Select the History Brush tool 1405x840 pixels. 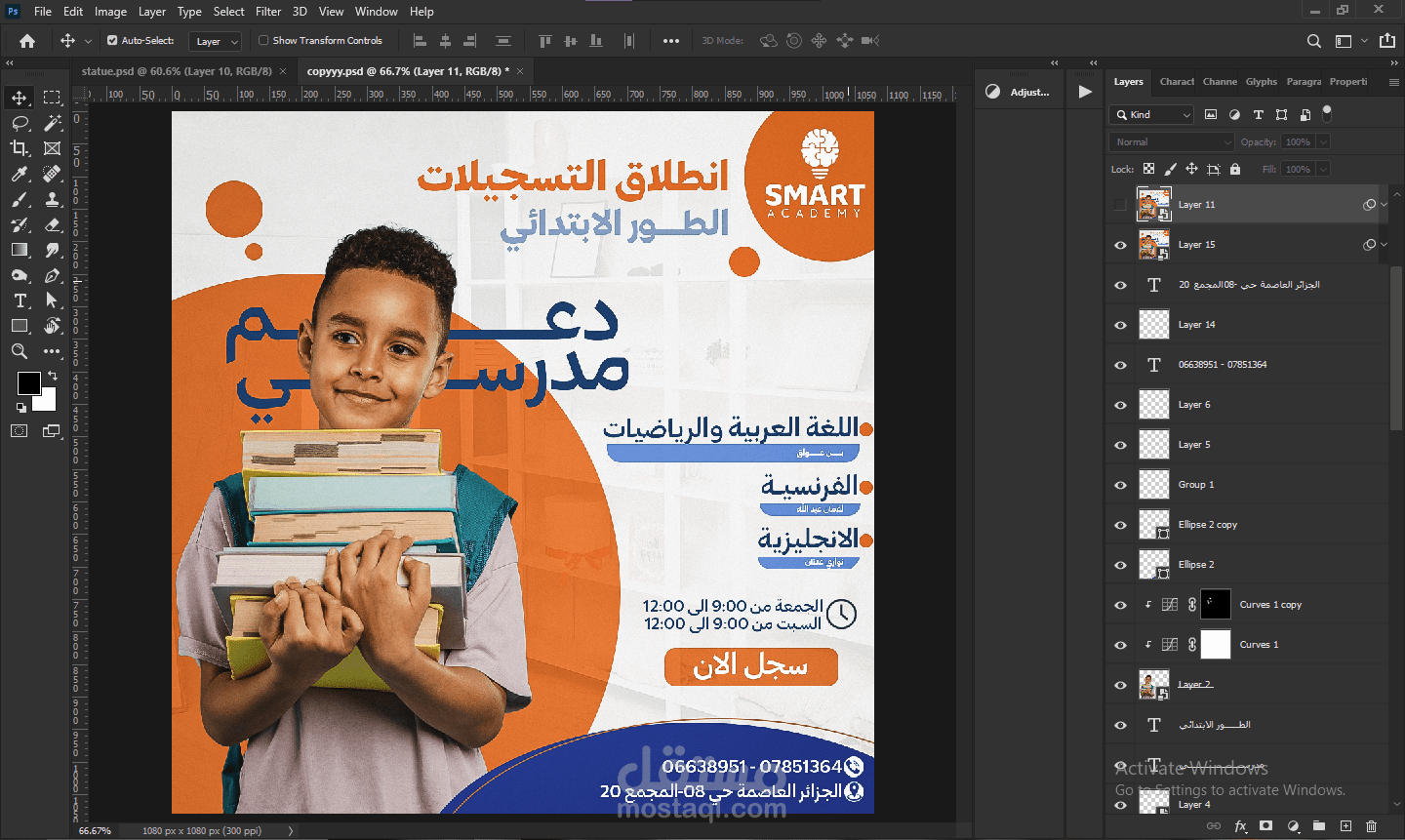[x=20, y=224]
